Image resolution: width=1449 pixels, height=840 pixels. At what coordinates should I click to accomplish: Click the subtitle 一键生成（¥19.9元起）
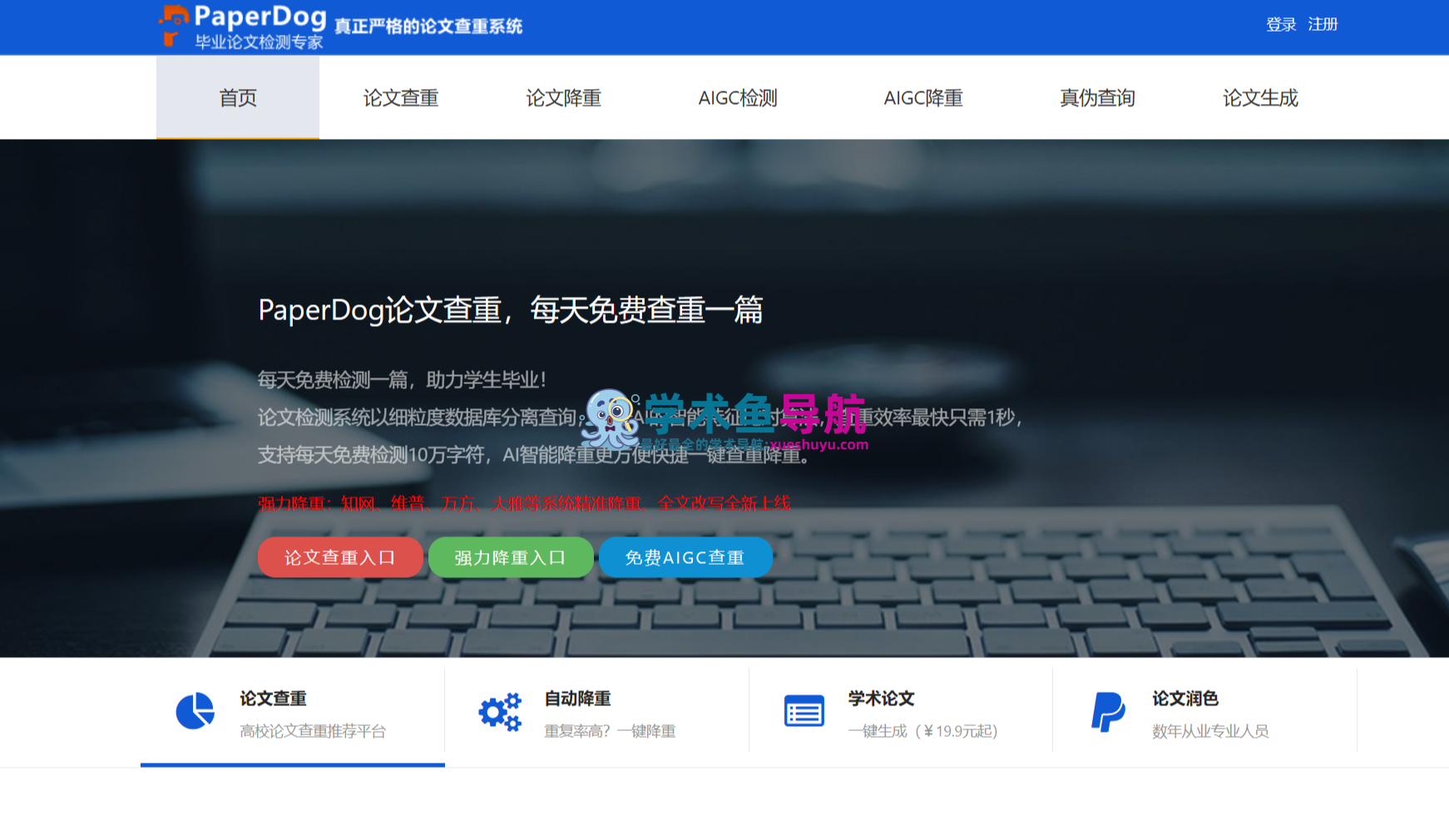pyautogui.click(x=922, y=731)
